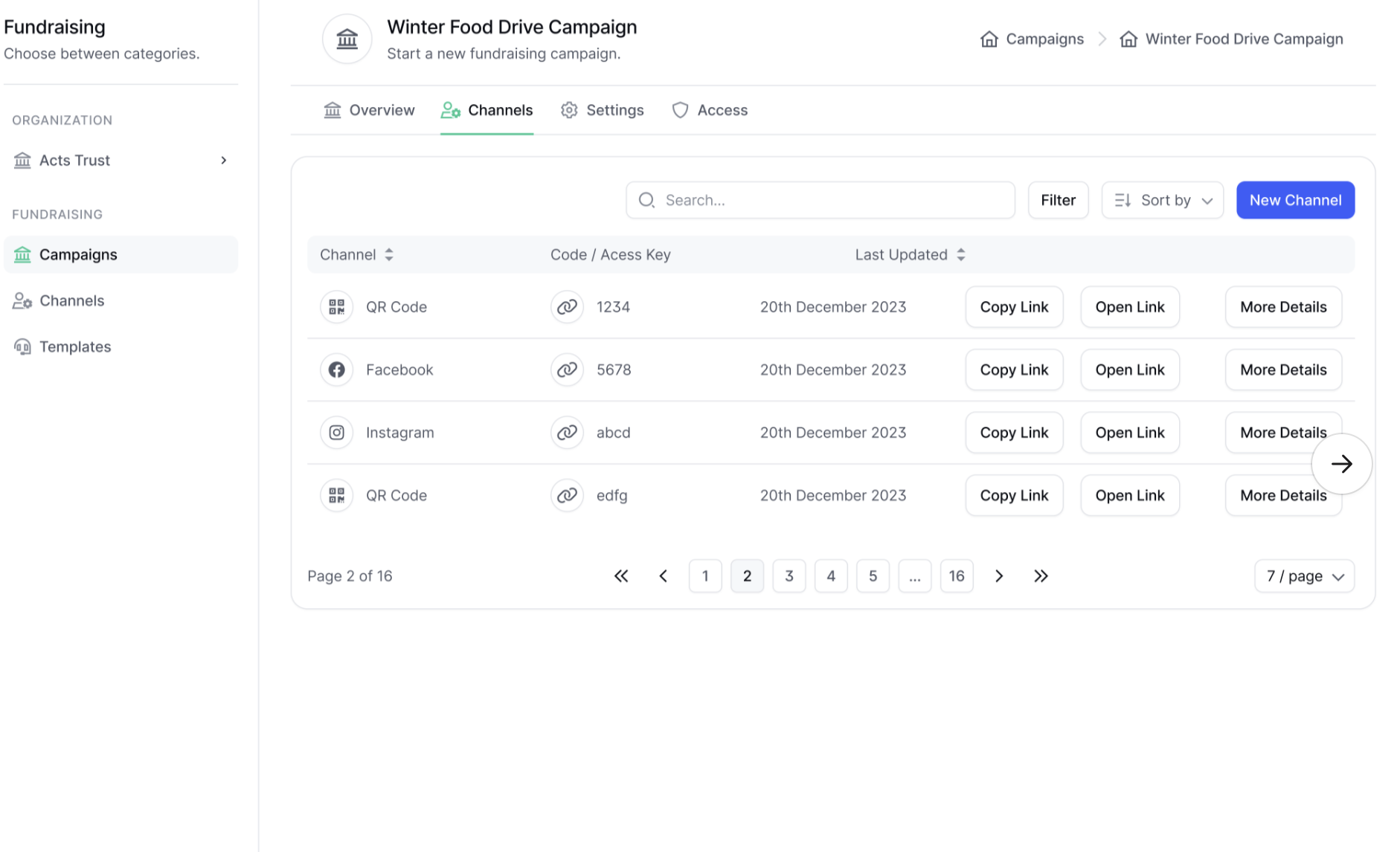Open the Sort by dropdown

tap(1162, 200)
